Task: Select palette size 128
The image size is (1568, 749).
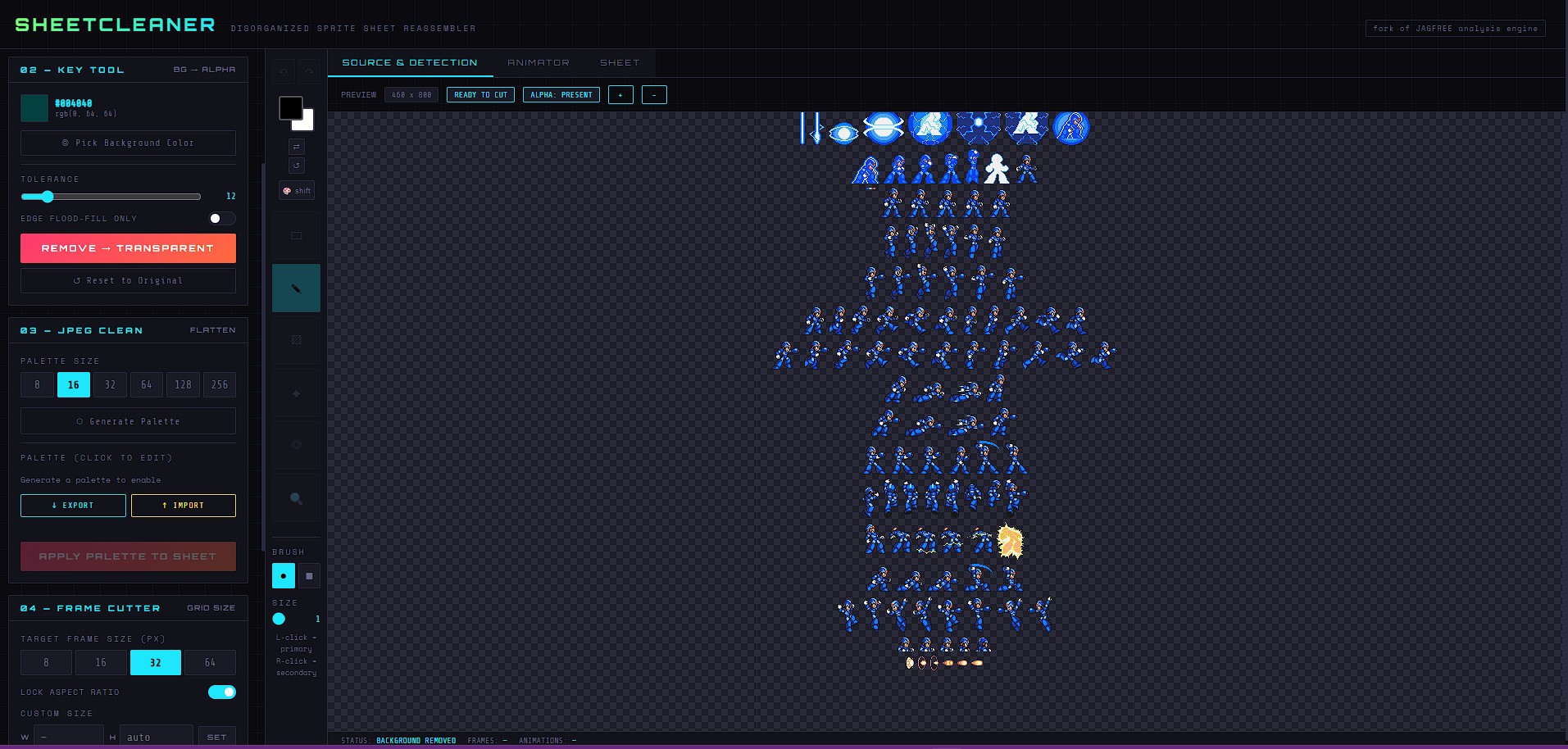Action: tap(183, 384)
